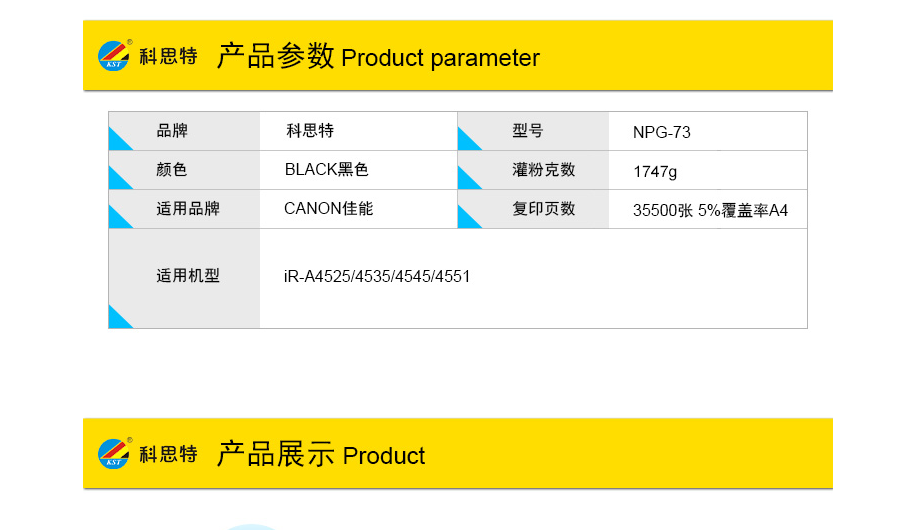Click the 科思特 brand text in top banner

pyautogui.click(x=169, y=56)
